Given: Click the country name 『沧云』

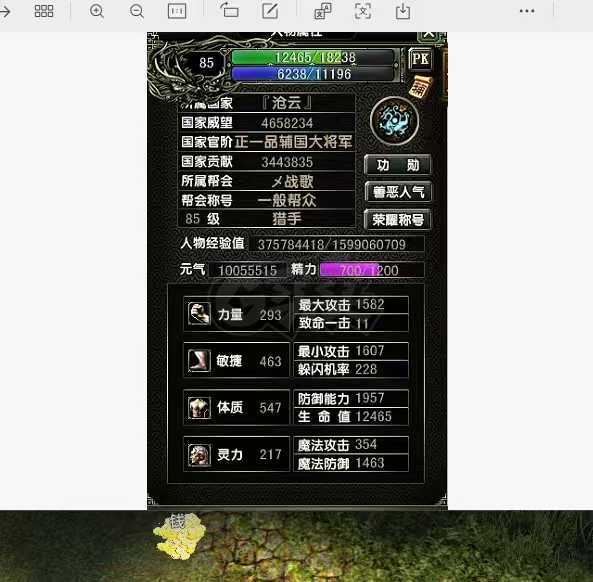Looking at the screenshot, I should (x=287, y=102).
